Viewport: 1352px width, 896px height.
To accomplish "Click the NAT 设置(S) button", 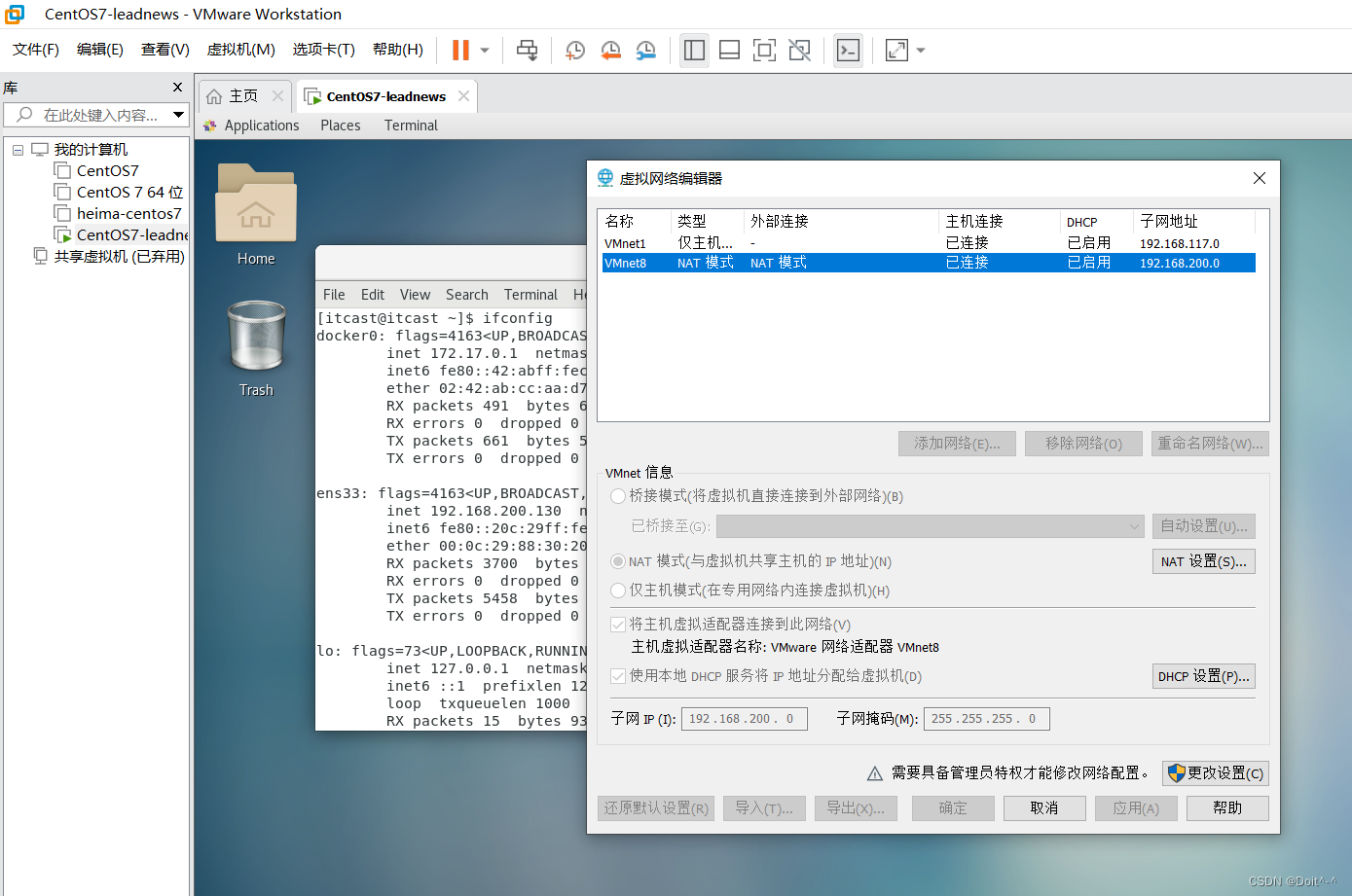I will point(1203,560).
